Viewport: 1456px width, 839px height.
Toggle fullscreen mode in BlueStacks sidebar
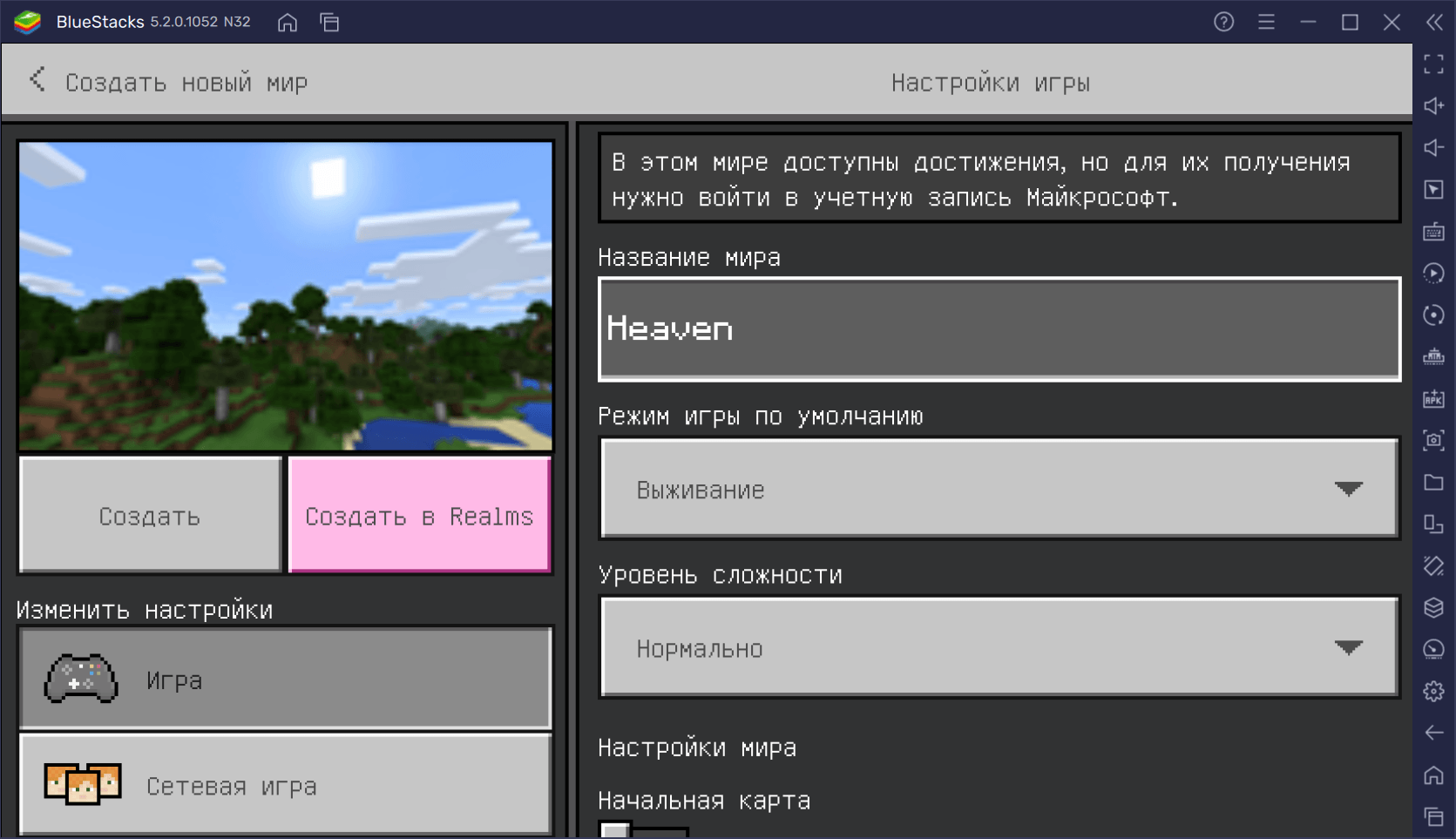pyautogui.click(x=1433, y=64)
